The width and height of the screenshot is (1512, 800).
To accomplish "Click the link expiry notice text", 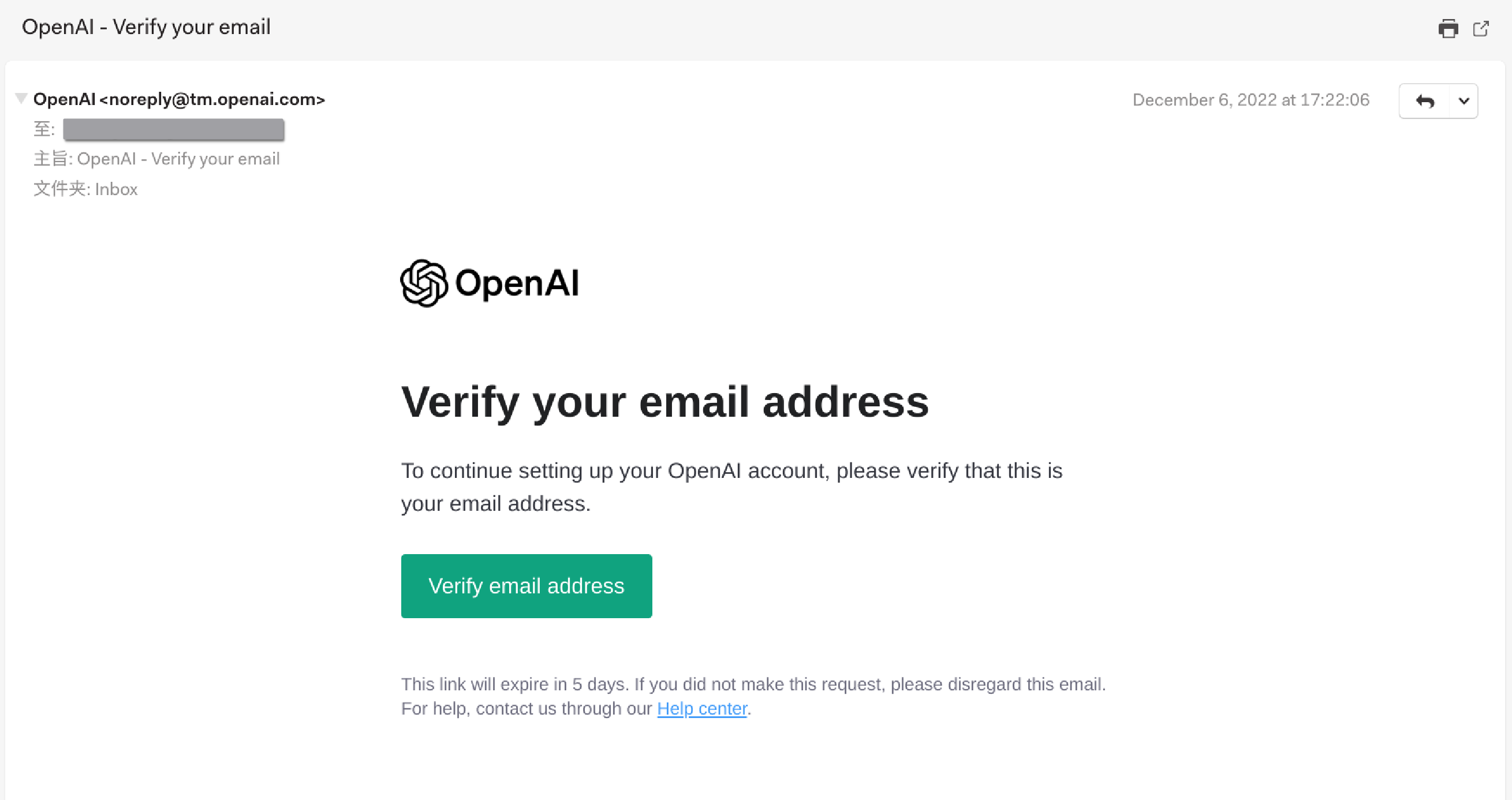I will coord(753,684).
